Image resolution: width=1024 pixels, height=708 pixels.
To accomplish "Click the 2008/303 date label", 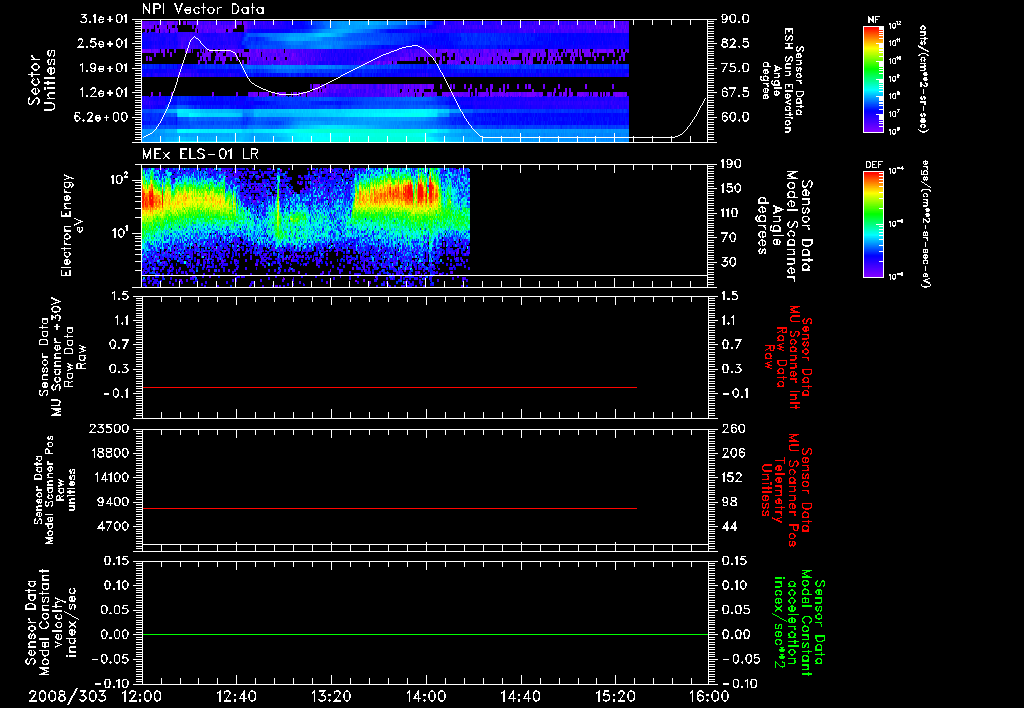I will [x=67, y=696].
